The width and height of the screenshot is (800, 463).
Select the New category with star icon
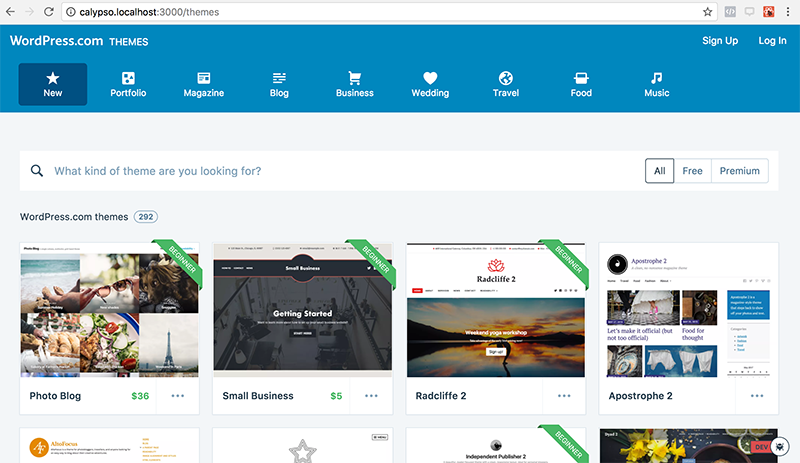[x=53, y=84]
